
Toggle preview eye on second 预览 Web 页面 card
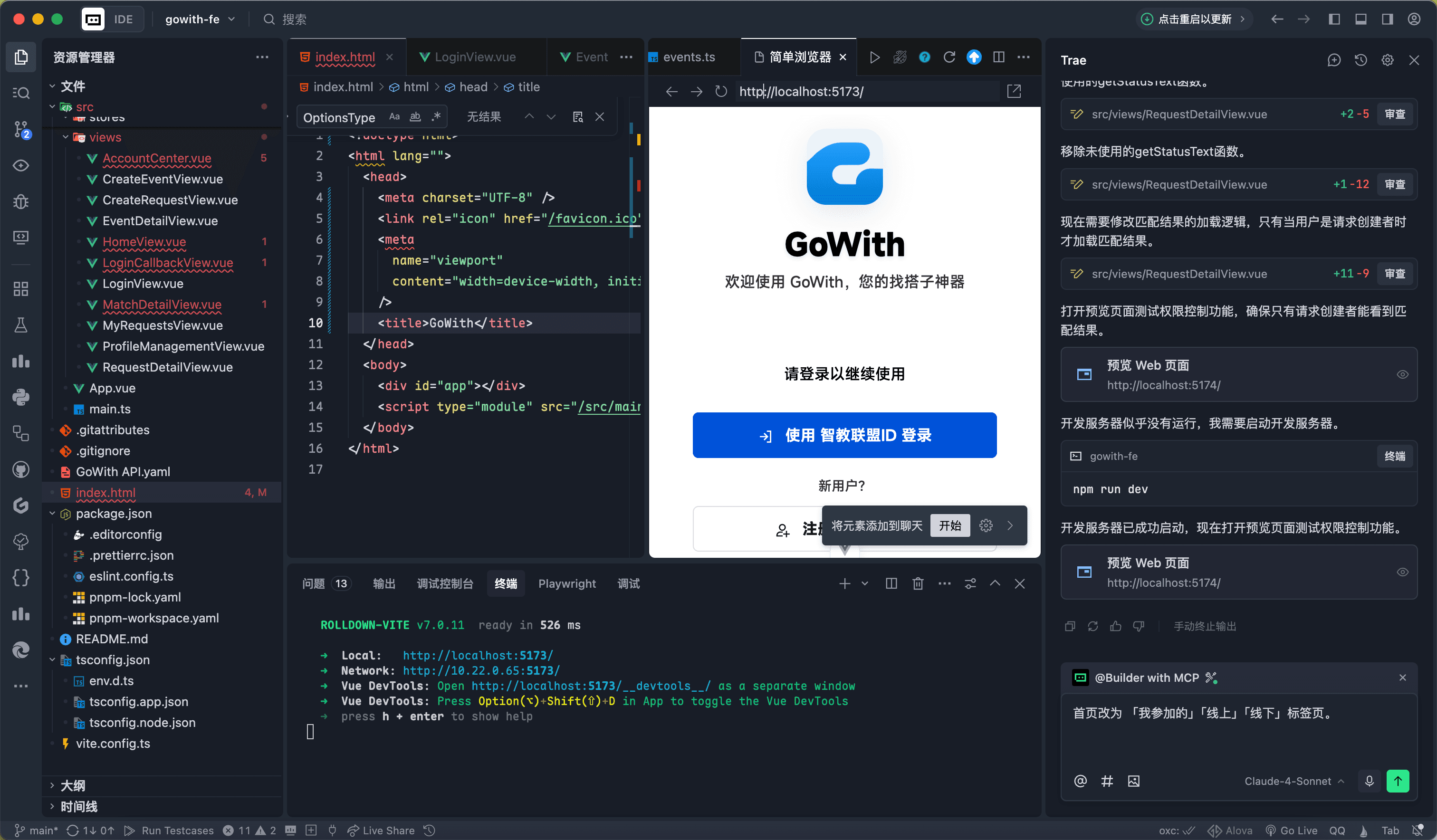pos(1402,573)
